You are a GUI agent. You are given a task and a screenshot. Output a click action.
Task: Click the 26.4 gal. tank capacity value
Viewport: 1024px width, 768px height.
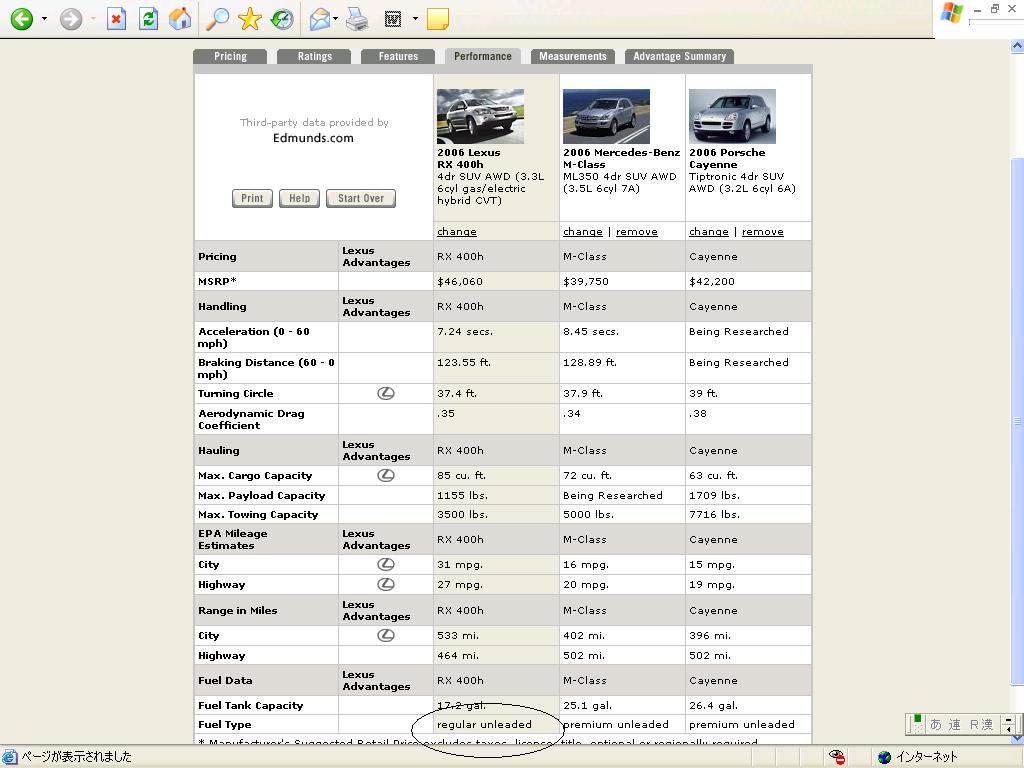[713, 705]
